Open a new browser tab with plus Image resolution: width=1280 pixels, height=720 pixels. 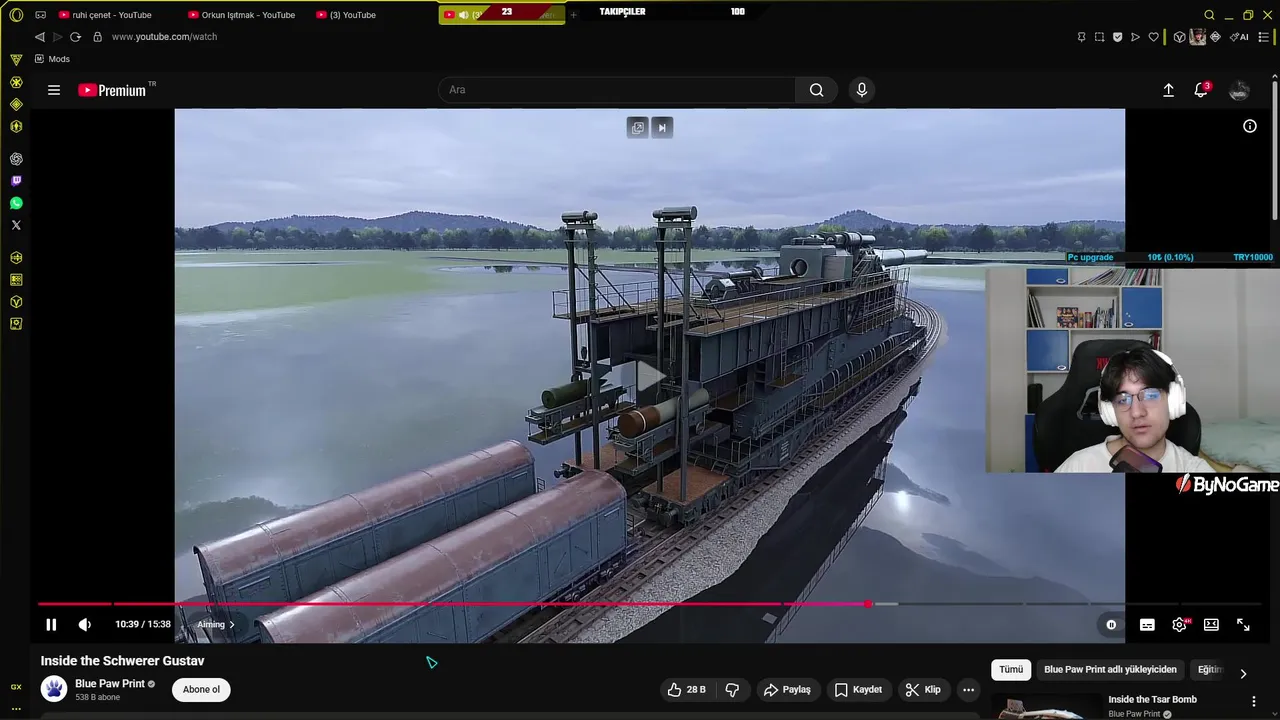[573, 15]
